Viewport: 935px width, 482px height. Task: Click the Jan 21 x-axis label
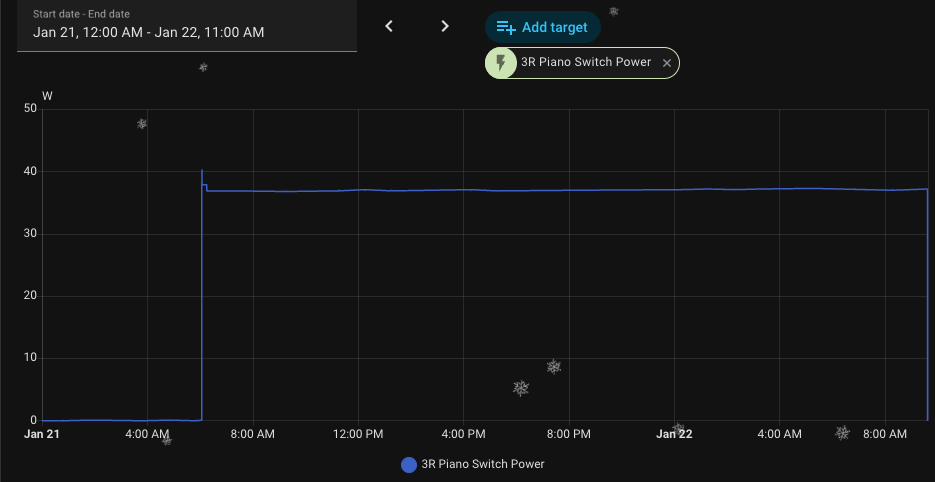click(x=42, y=434)
